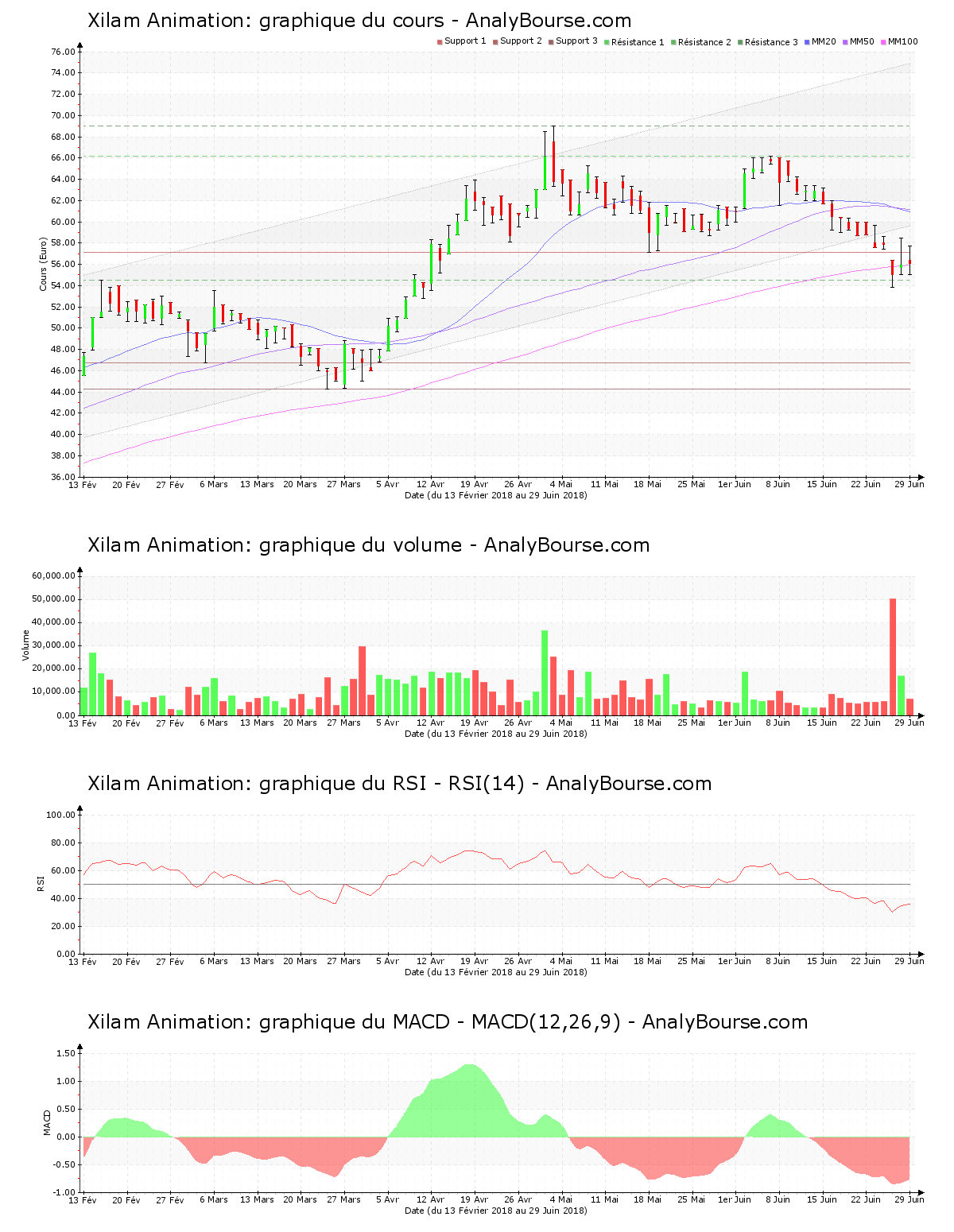Click the MM100 legend label
The height and width of the screenshot is (1232, 954).
(x=902, y=41)
